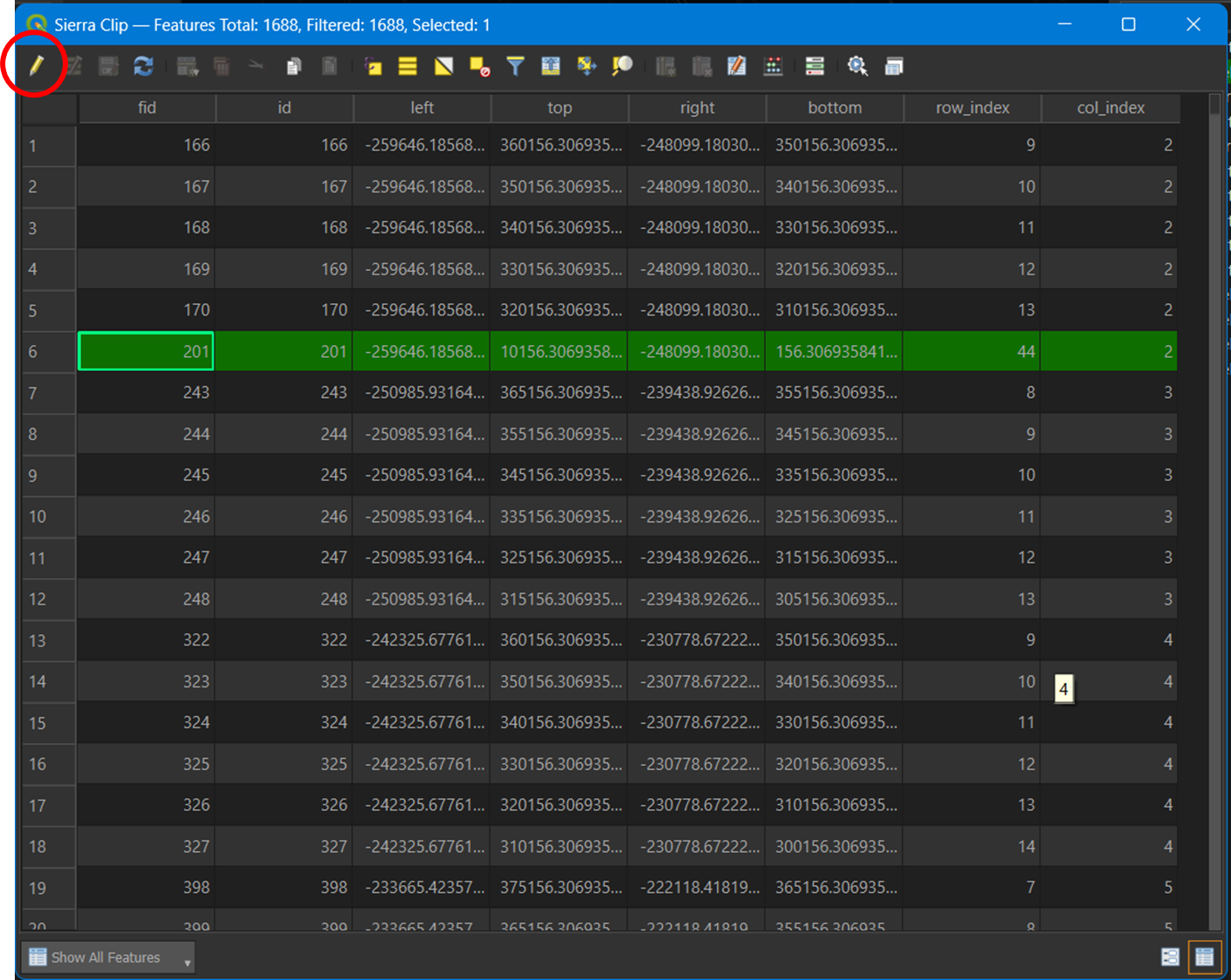
Task: Pan map to the selected rows
Action: pyautogui.click(x=585, y=66)
